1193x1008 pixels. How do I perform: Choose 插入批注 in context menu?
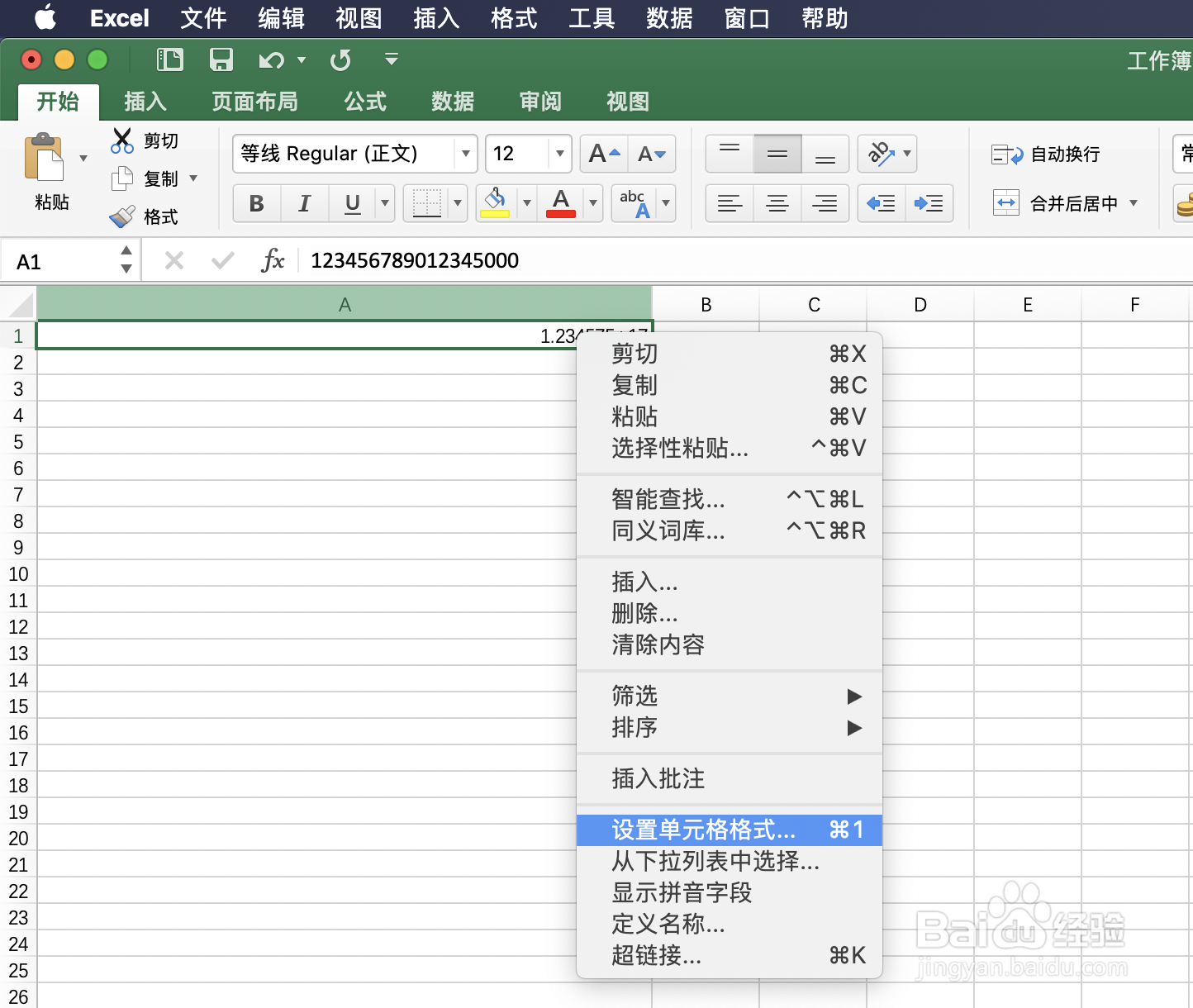click(730, 778)
